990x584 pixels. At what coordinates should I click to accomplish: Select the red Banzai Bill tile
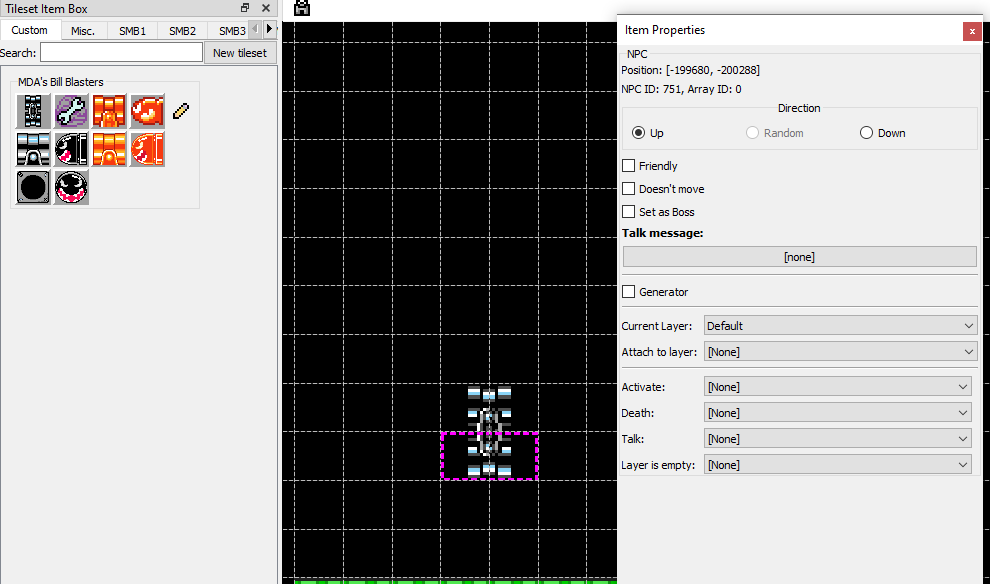click(147, 149)
